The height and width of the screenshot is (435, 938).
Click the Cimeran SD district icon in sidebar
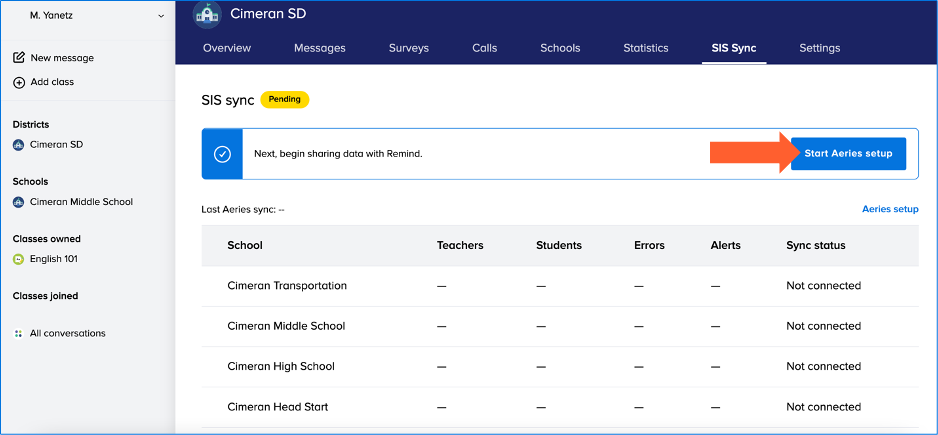pyautogui.click(x=18, y=145)
